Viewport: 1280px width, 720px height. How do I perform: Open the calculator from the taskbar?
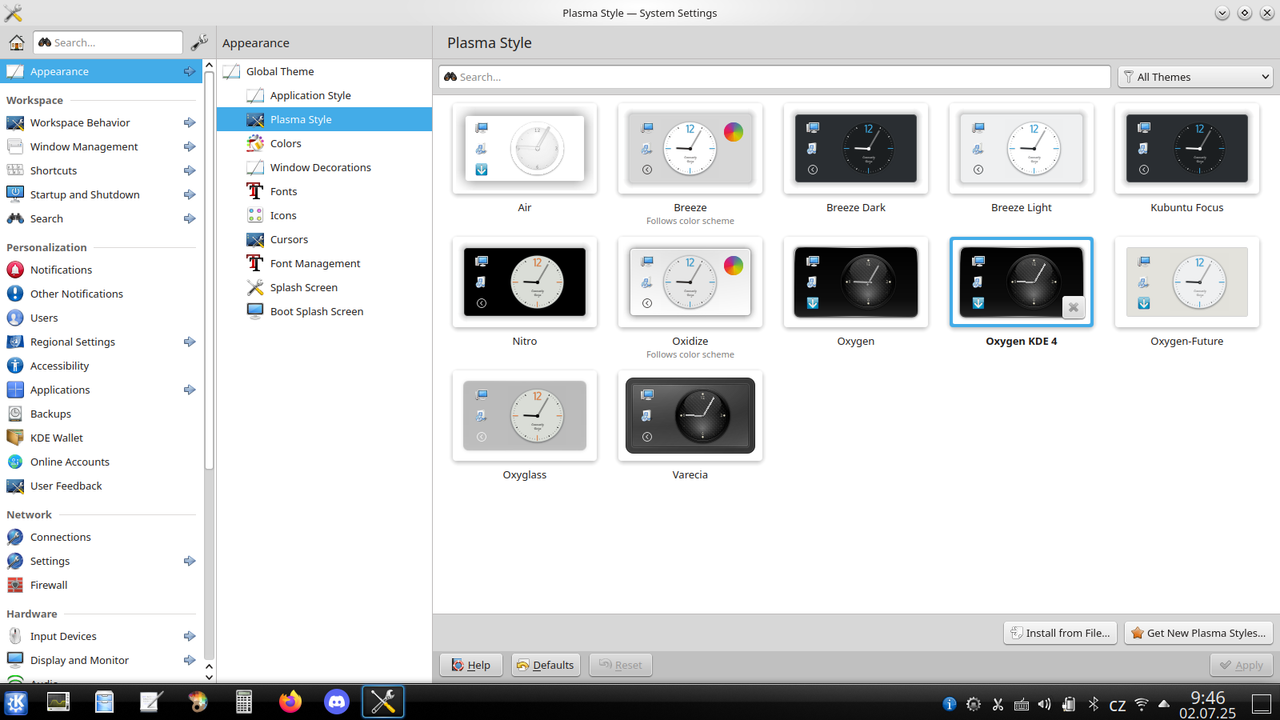tap(244, 702)
